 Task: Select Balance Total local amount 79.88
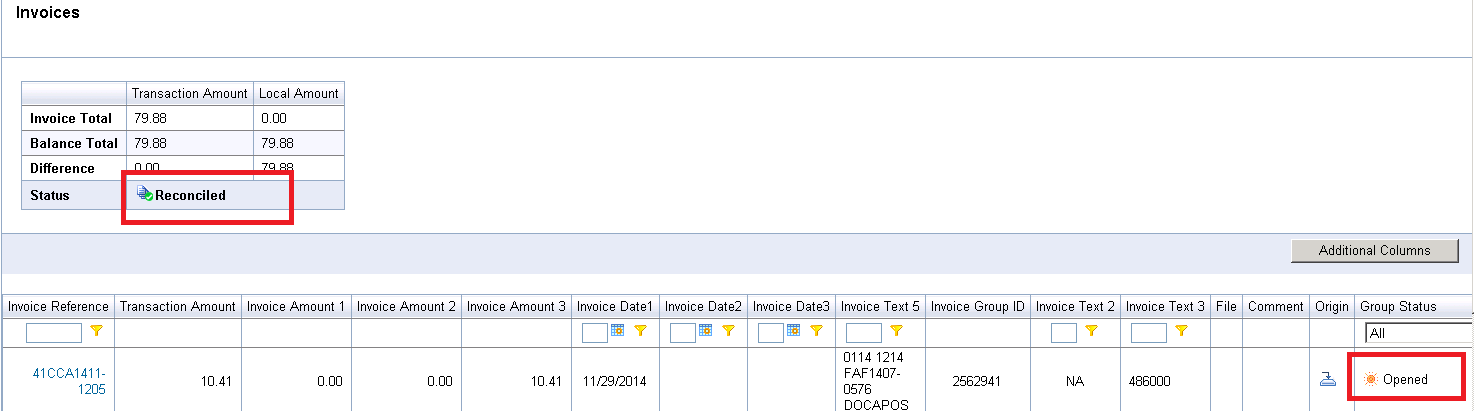point(276,143)
